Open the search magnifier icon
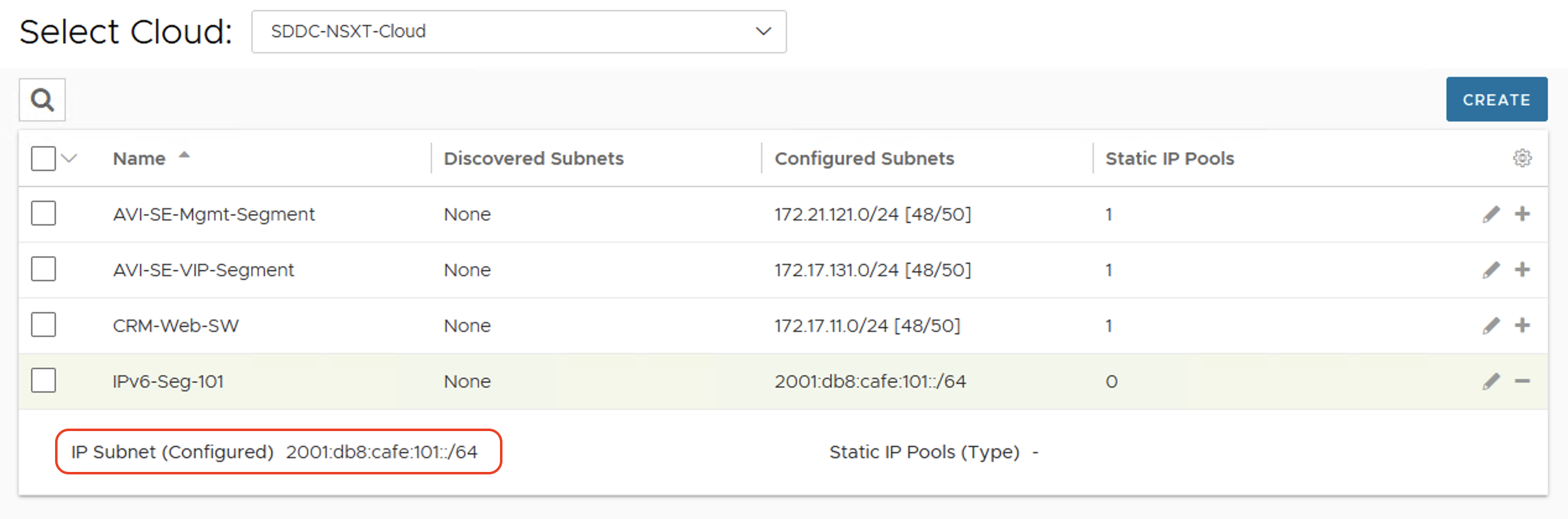This screenshot has width=1568, height=519. coord(42,100)
